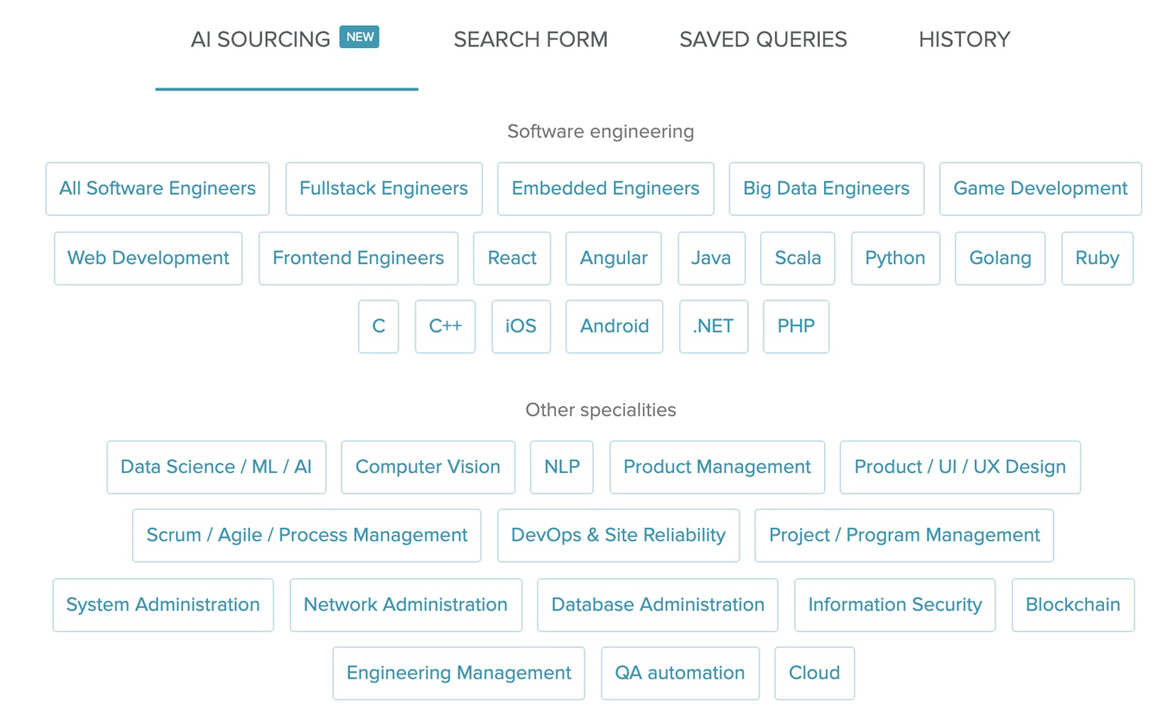Pick Frontend Engineers
This screenshot has width=1176, height=720.
[358, 258]
